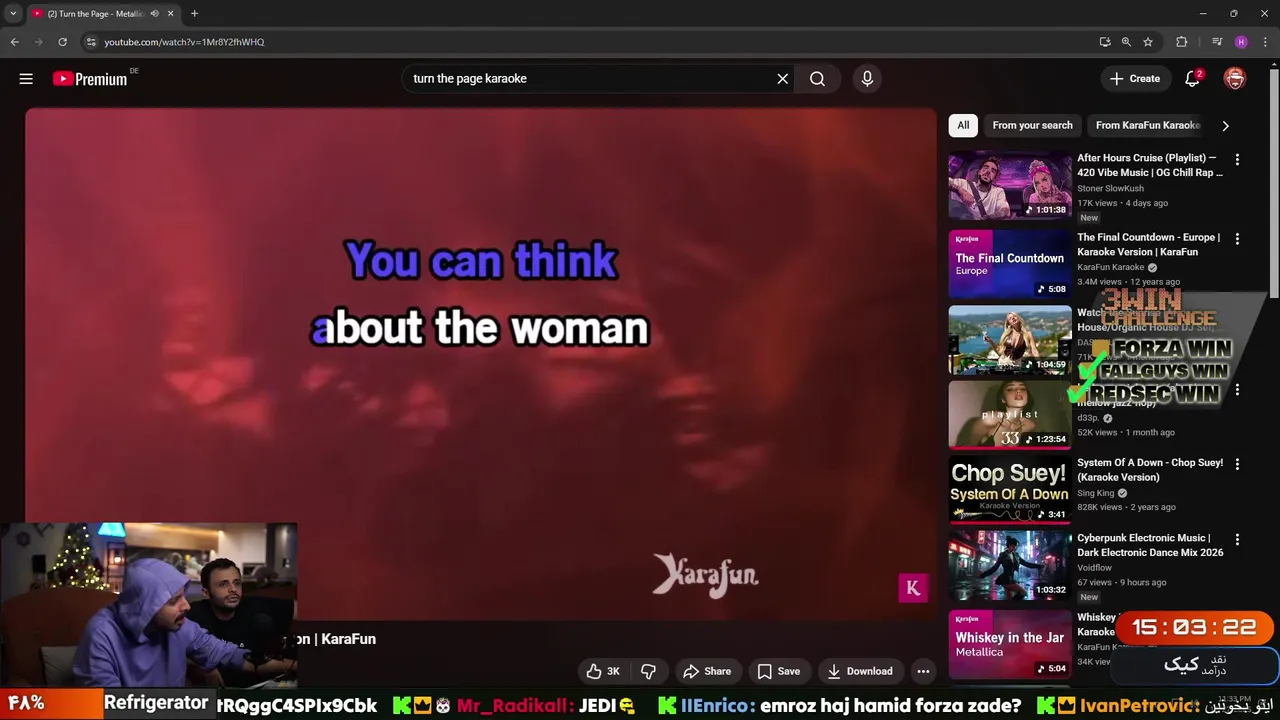Open the YouTube hamburger guide menu

coord(26,79)
